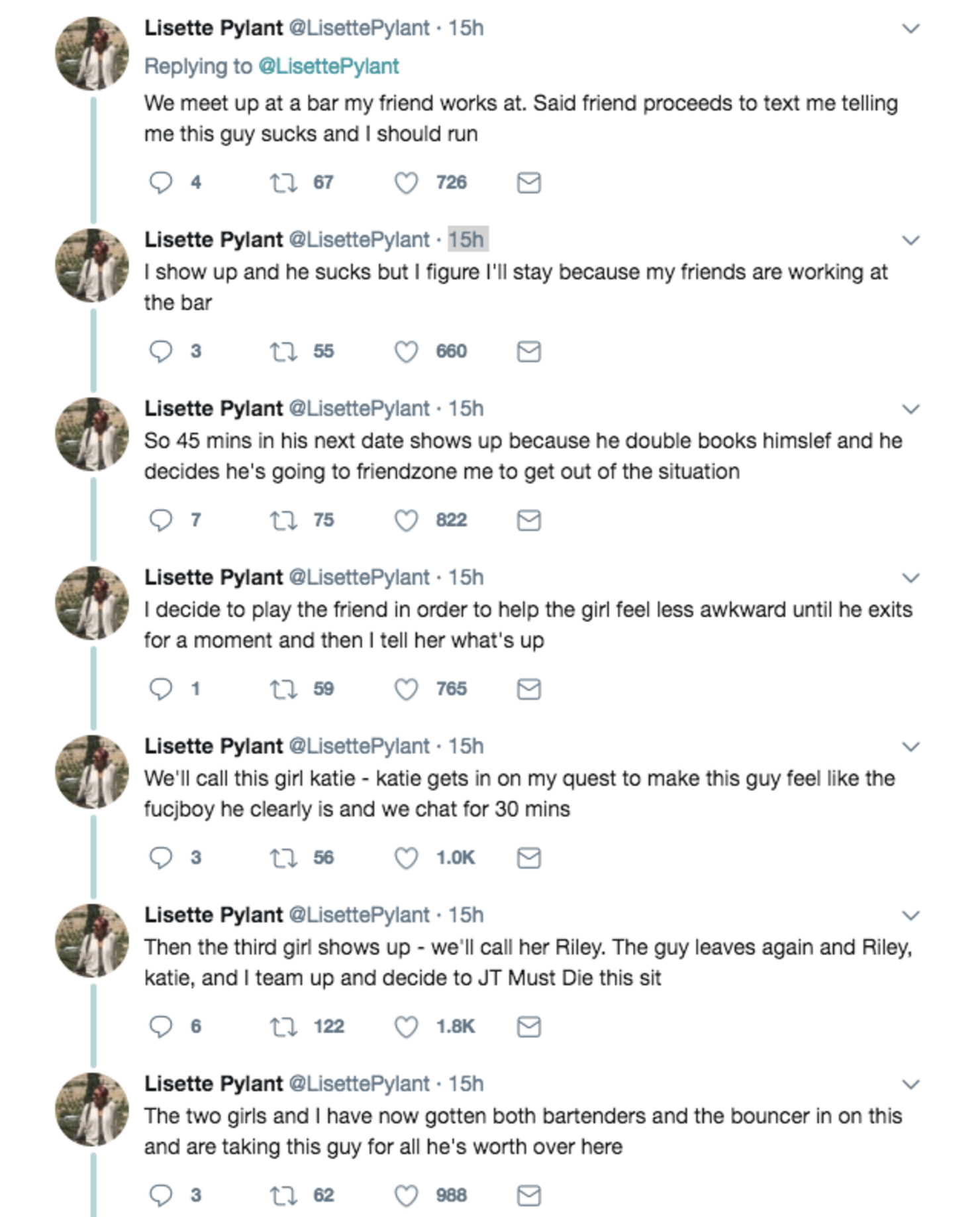Retweet the tweet with 122 retweets
This screenshot has height=1217, width=980.
(x=283, y=1027)
